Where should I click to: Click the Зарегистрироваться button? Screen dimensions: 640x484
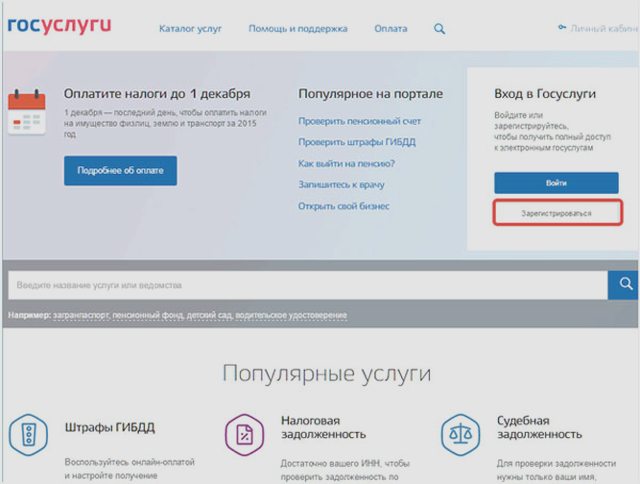[x=558, y=213]
